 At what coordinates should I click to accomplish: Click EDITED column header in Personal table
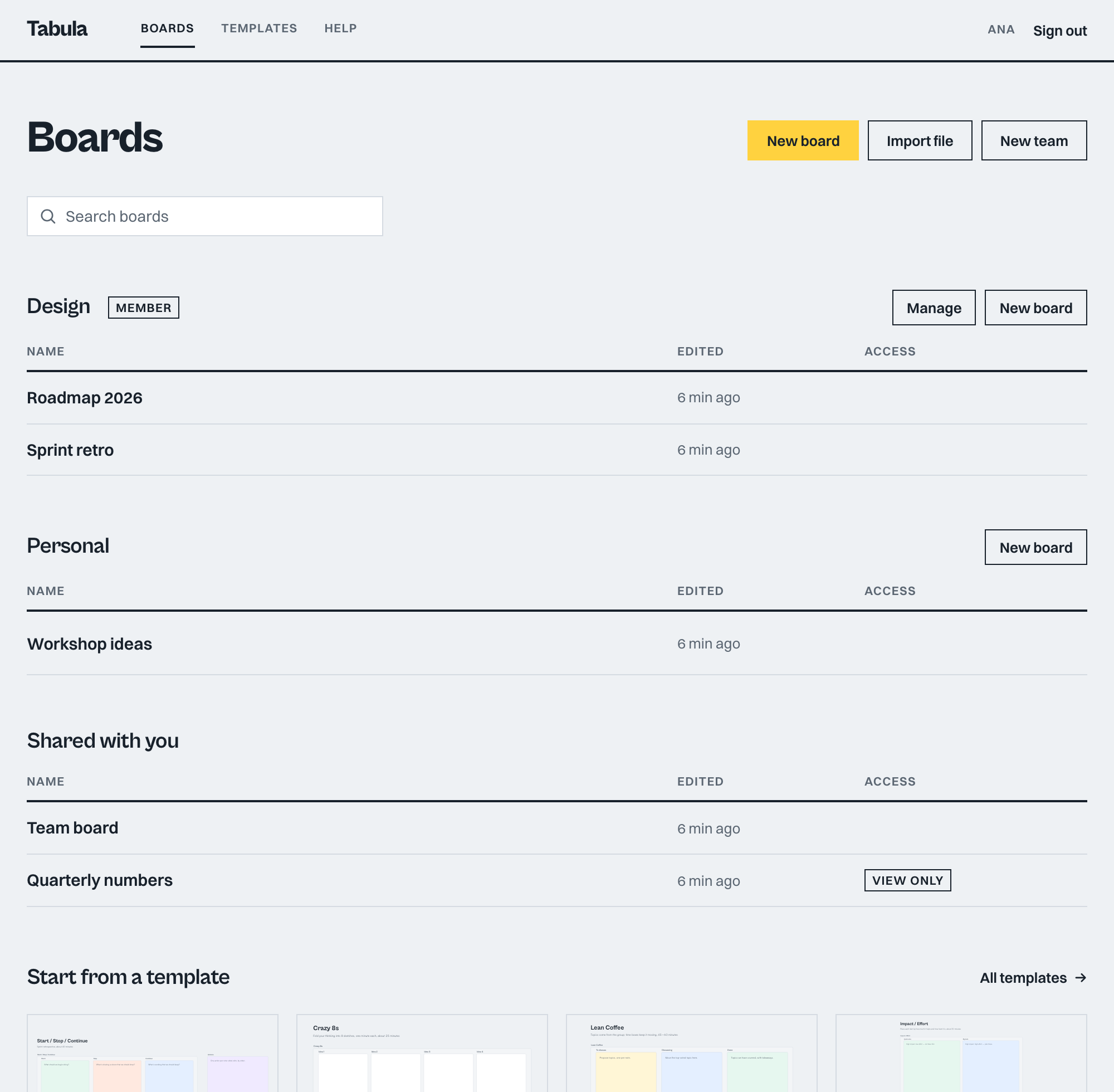point(700,591)
